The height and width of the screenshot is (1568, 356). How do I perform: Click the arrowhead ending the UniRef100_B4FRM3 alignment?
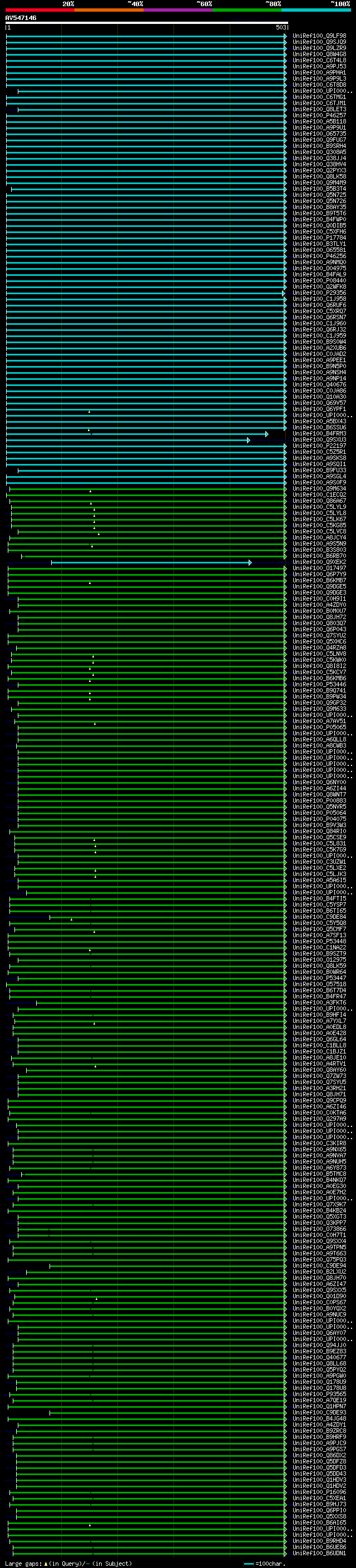pyautogui.click(x=266, y=434)
